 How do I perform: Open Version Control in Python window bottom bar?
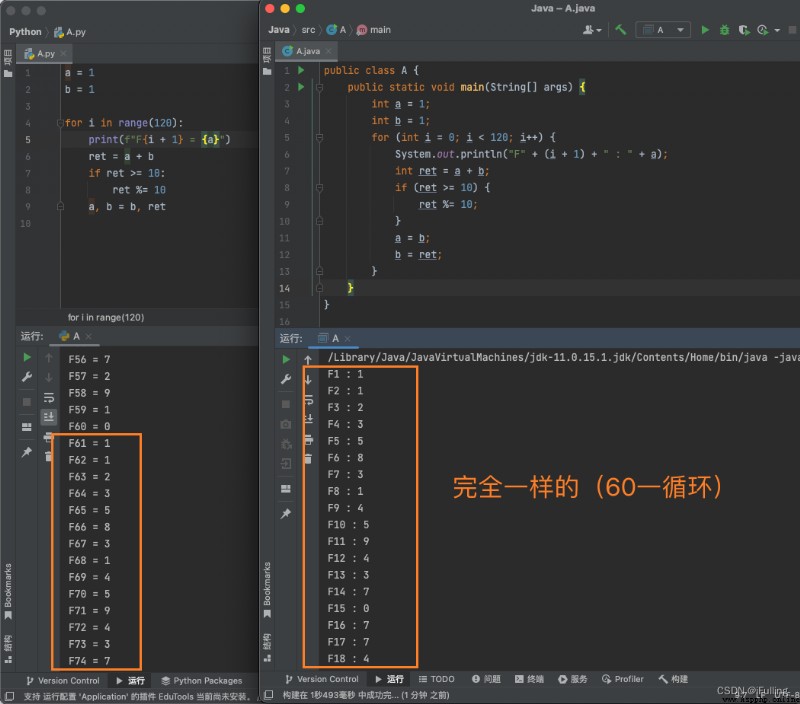(x=63, y=681)
